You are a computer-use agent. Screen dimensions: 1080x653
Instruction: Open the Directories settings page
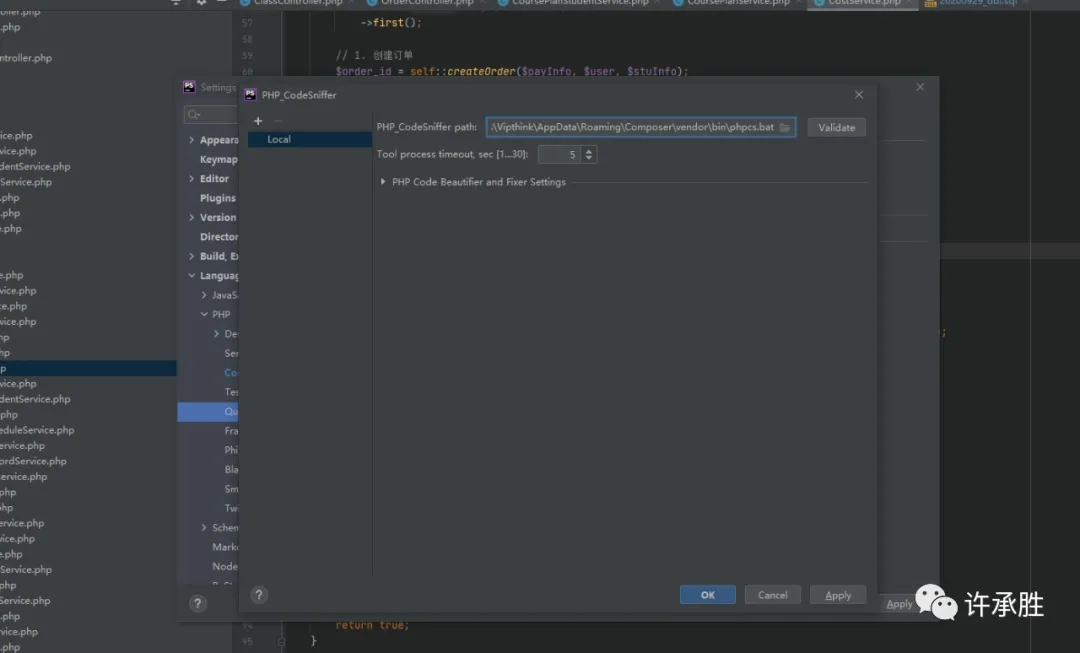(219, 236)
